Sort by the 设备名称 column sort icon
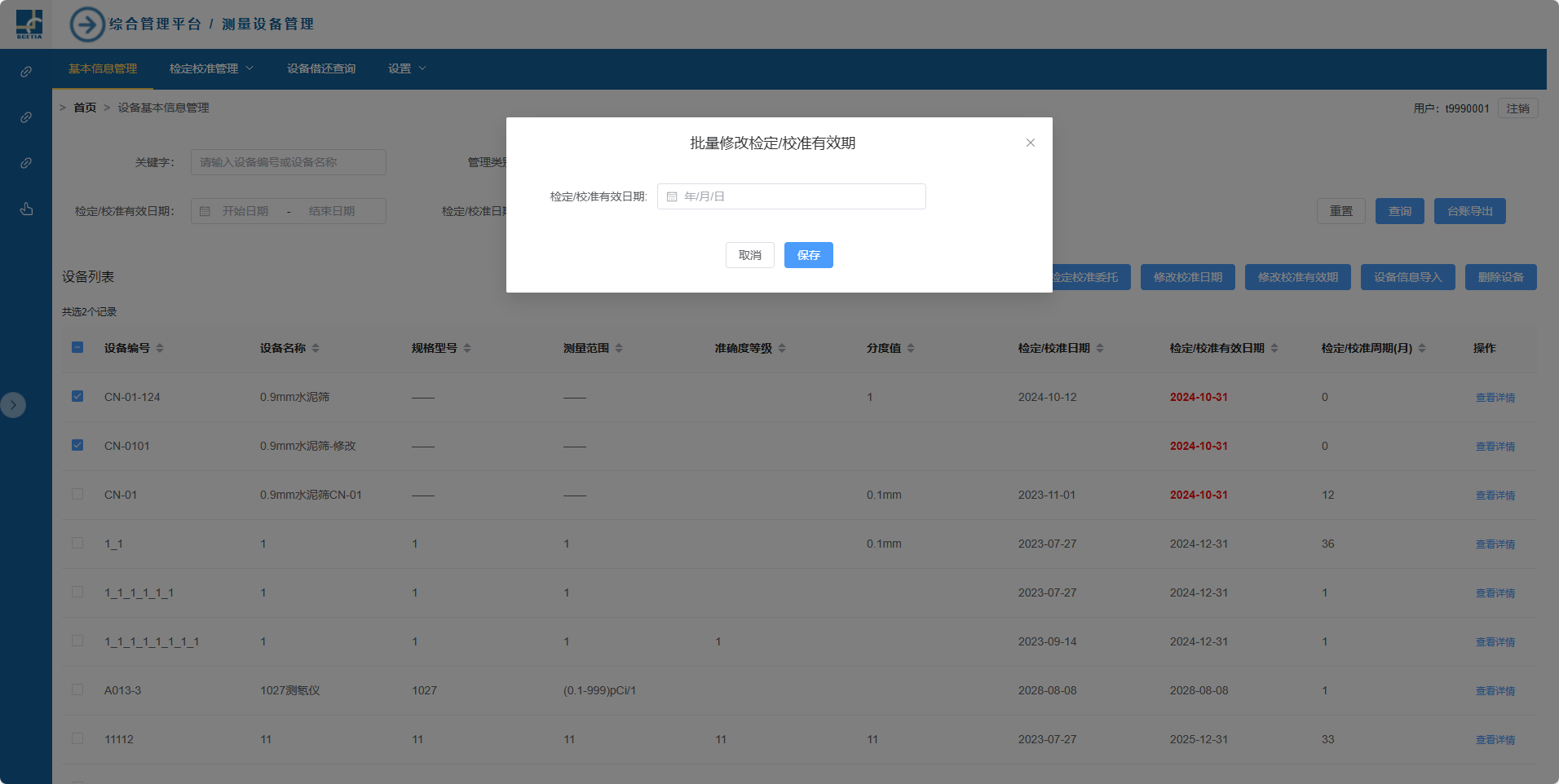The width and height of the screenshot is (1559, 784). click(x=316, y=349)
